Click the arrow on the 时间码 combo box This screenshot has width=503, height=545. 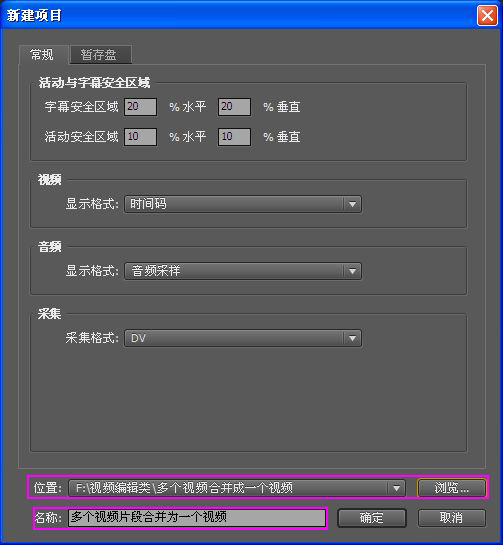pos(352,204)
